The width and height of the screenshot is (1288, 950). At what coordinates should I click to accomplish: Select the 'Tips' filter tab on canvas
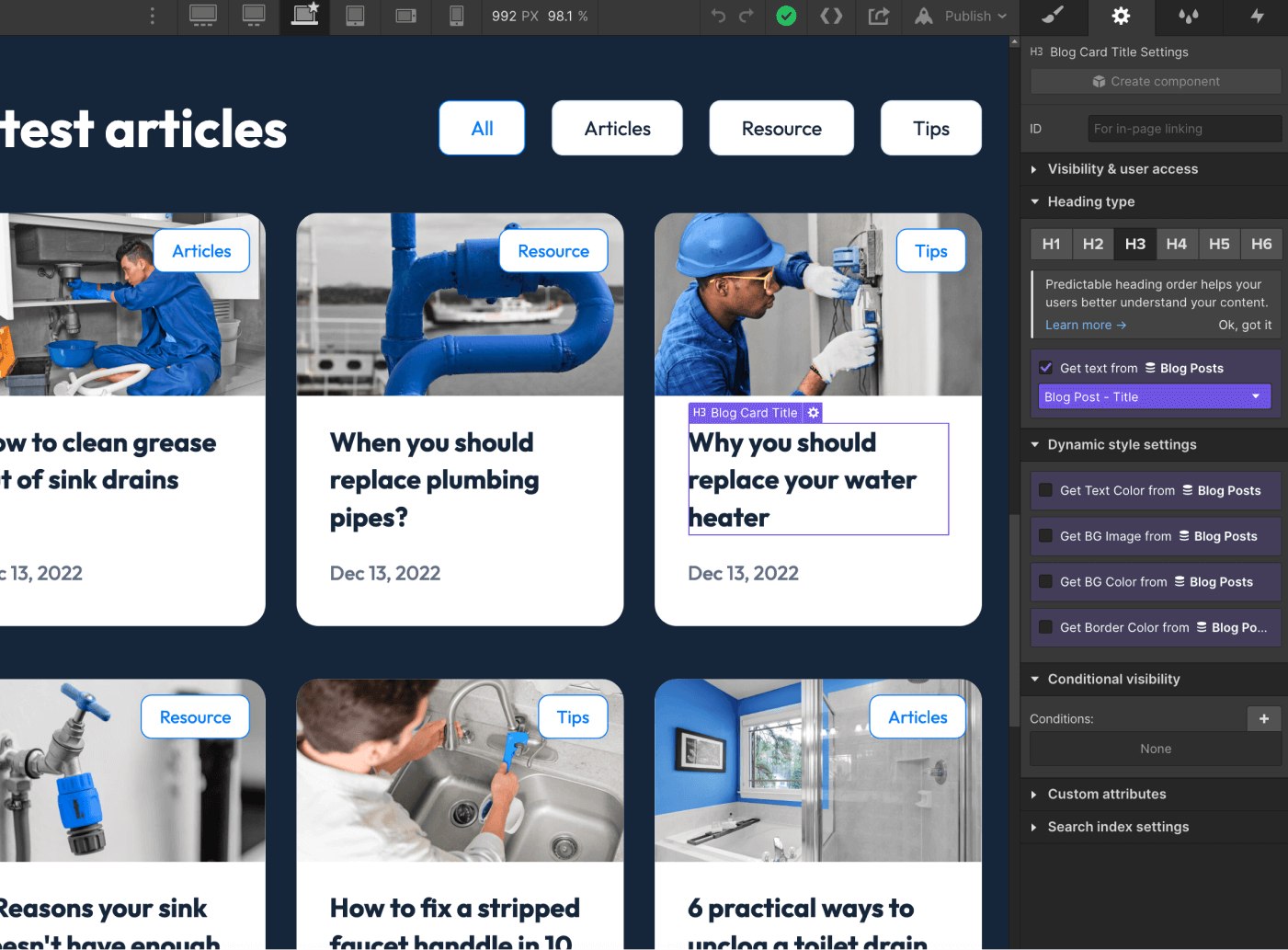pos(930,128)
